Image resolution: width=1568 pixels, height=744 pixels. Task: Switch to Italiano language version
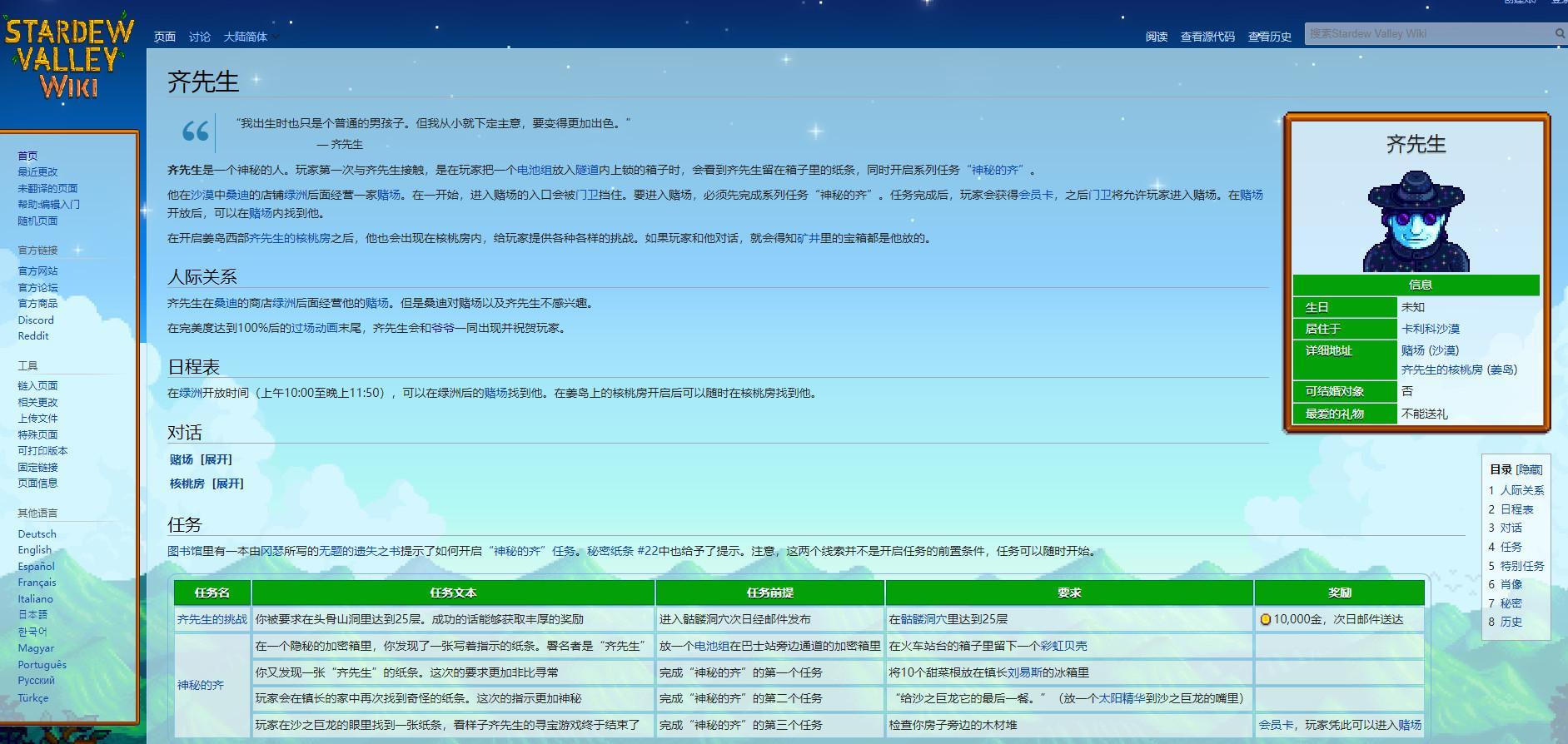(x=35, y=598)
